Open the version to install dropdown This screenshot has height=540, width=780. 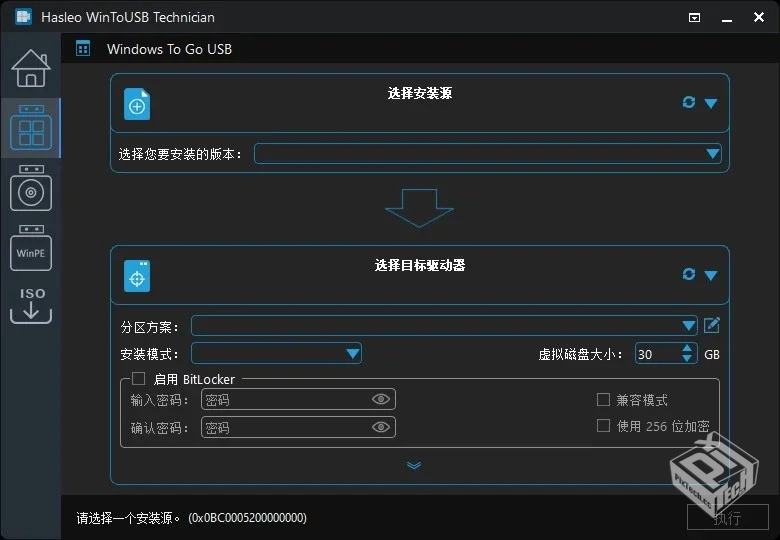tap(488, 154)
